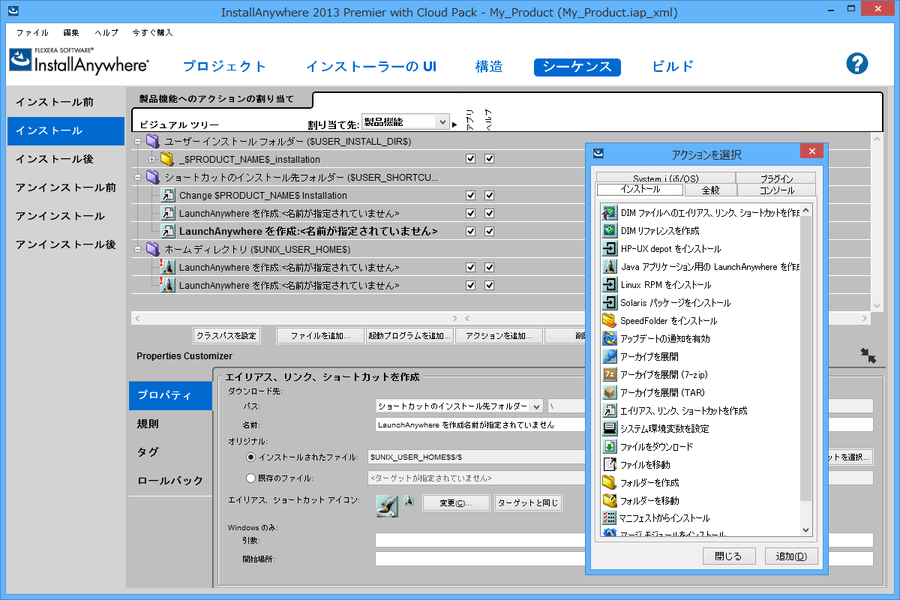Toggle アプリ checkbox on the bold LaunchAnywhere row
The image size is (900, 600).
pyautogui.click(x=471, y=231)
